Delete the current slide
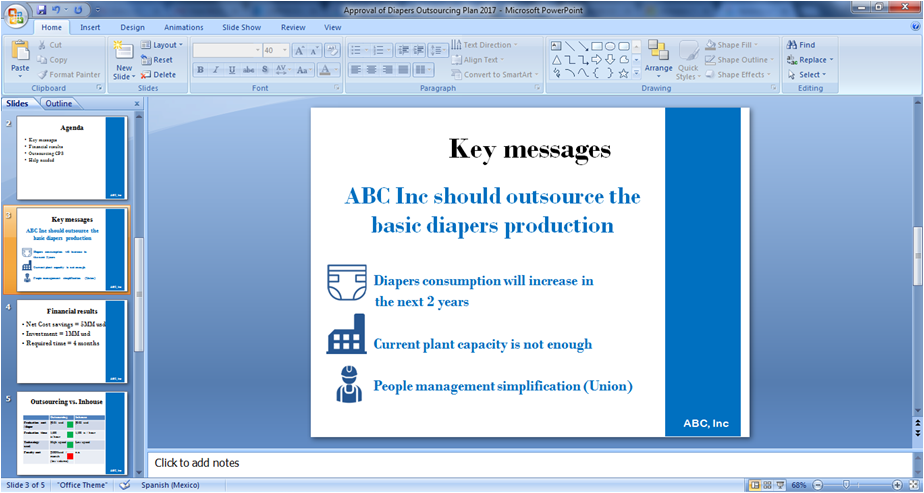 pyautogui.click(x=159, y=75)
